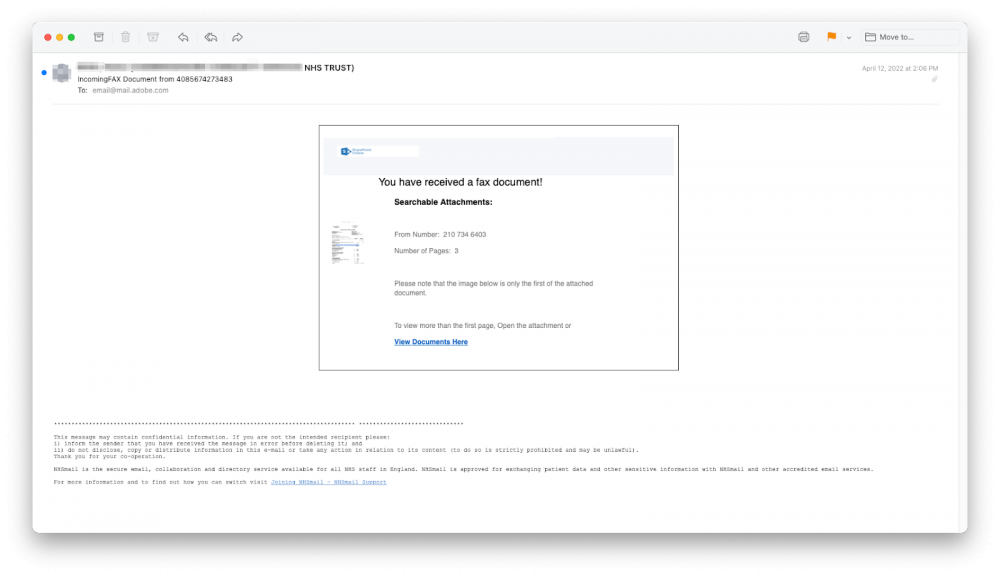Print the email with printer icon

(x=803, y=37)
